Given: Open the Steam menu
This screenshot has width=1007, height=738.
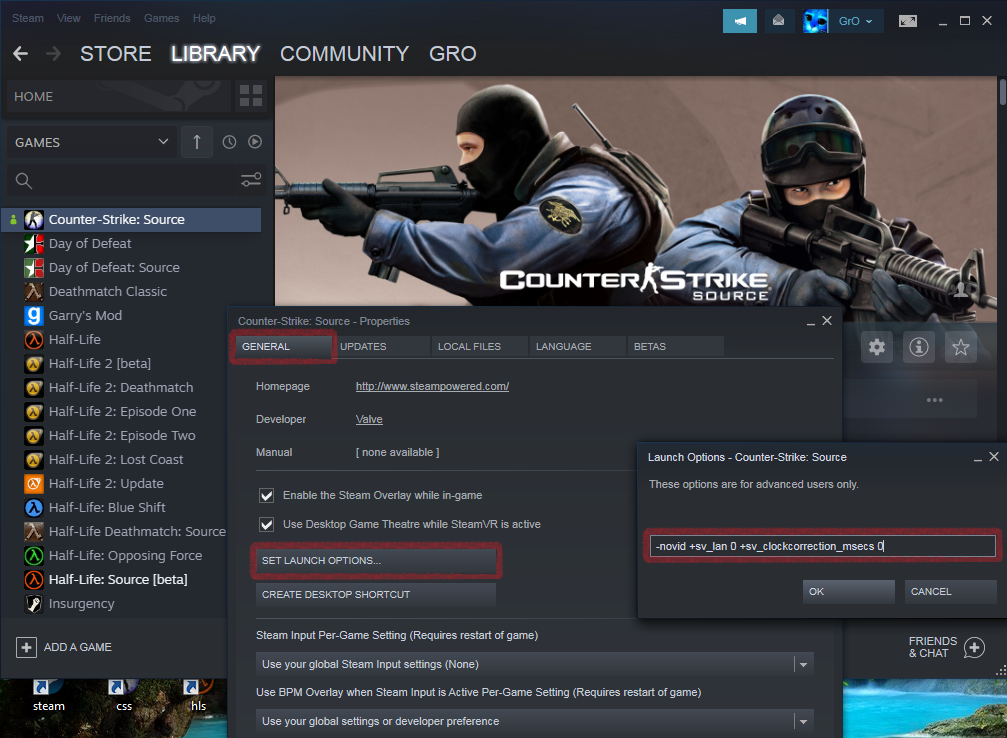Looking at the screenshot, I should 28,19.
